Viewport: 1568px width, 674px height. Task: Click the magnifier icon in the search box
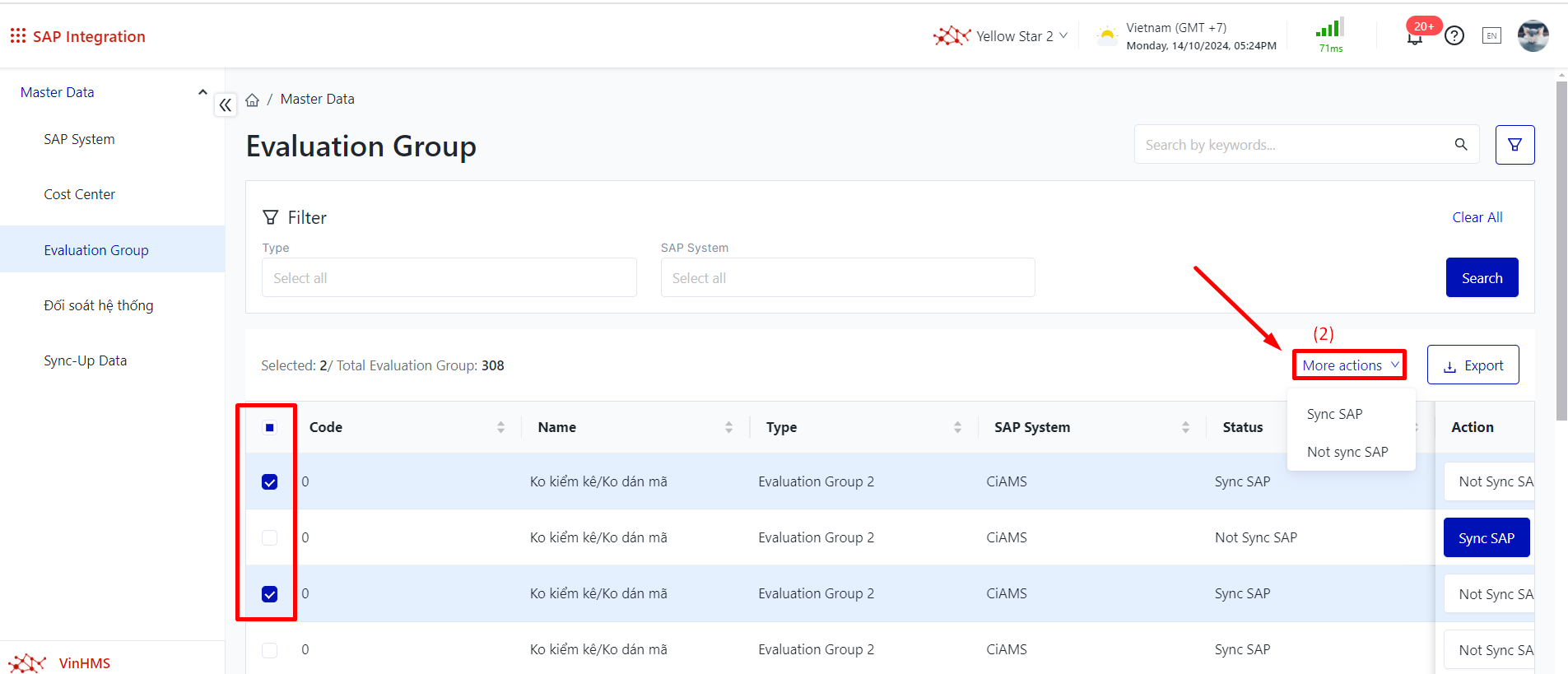tap(1461, 145)
